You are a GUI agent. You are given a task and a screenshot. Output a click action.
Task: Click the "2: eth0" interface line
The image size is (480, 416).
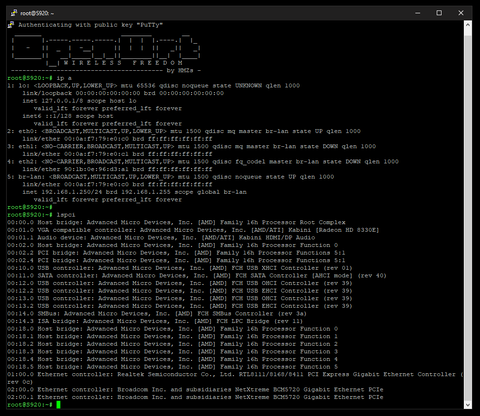184,131
